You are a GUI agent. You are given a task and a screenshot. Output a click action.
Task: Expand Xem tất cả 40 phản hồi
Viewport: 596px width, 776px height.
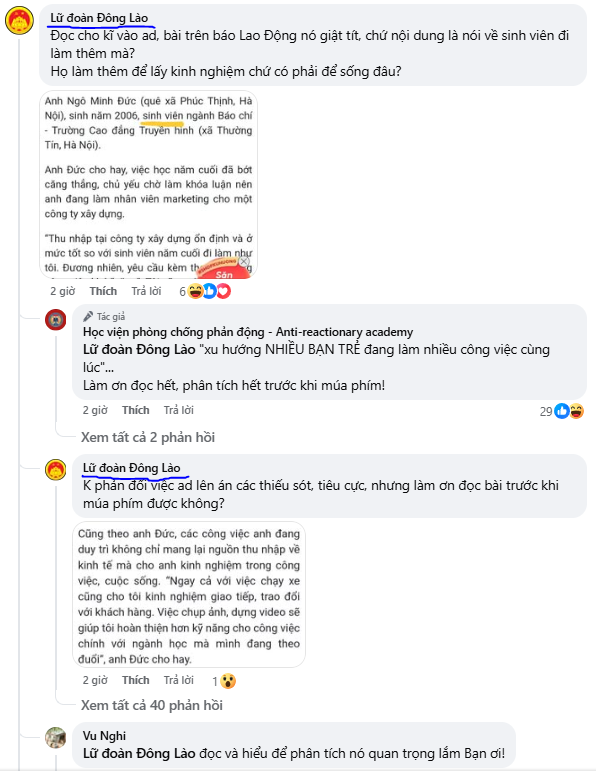point(151,705)
